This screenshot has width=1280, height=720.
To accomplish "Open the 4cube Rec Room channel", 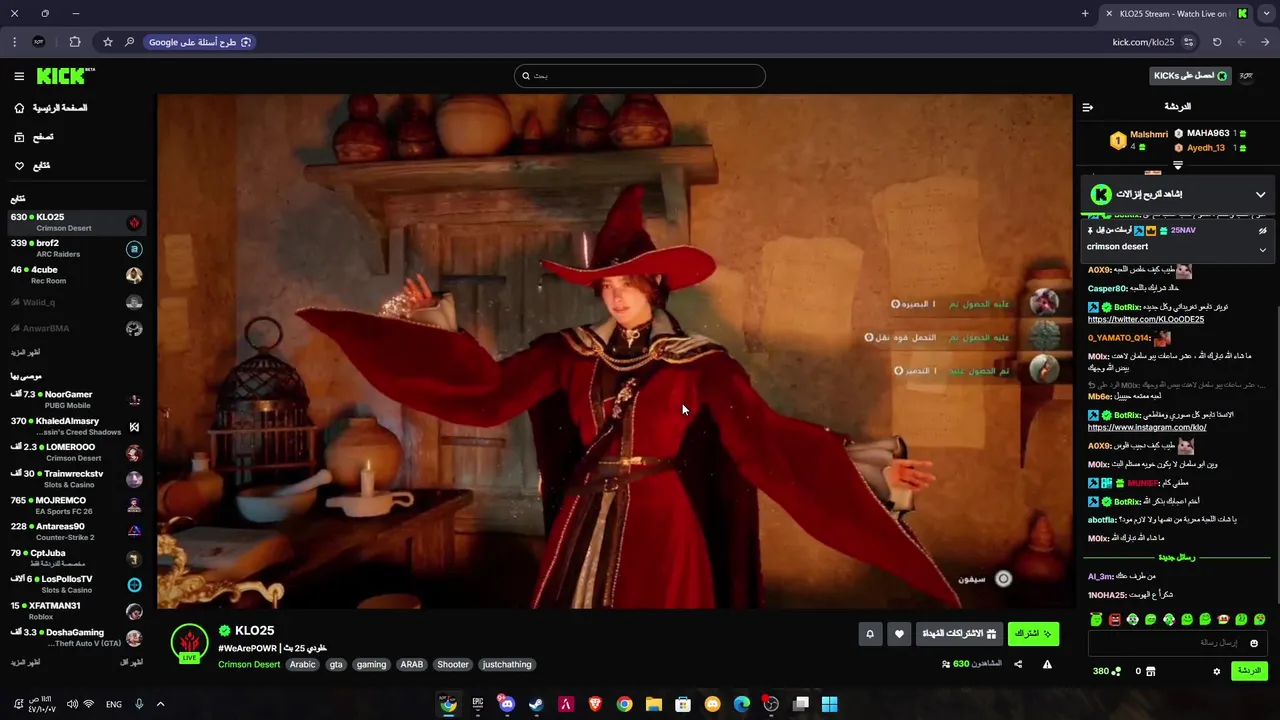I will click(x=77, y=275).
